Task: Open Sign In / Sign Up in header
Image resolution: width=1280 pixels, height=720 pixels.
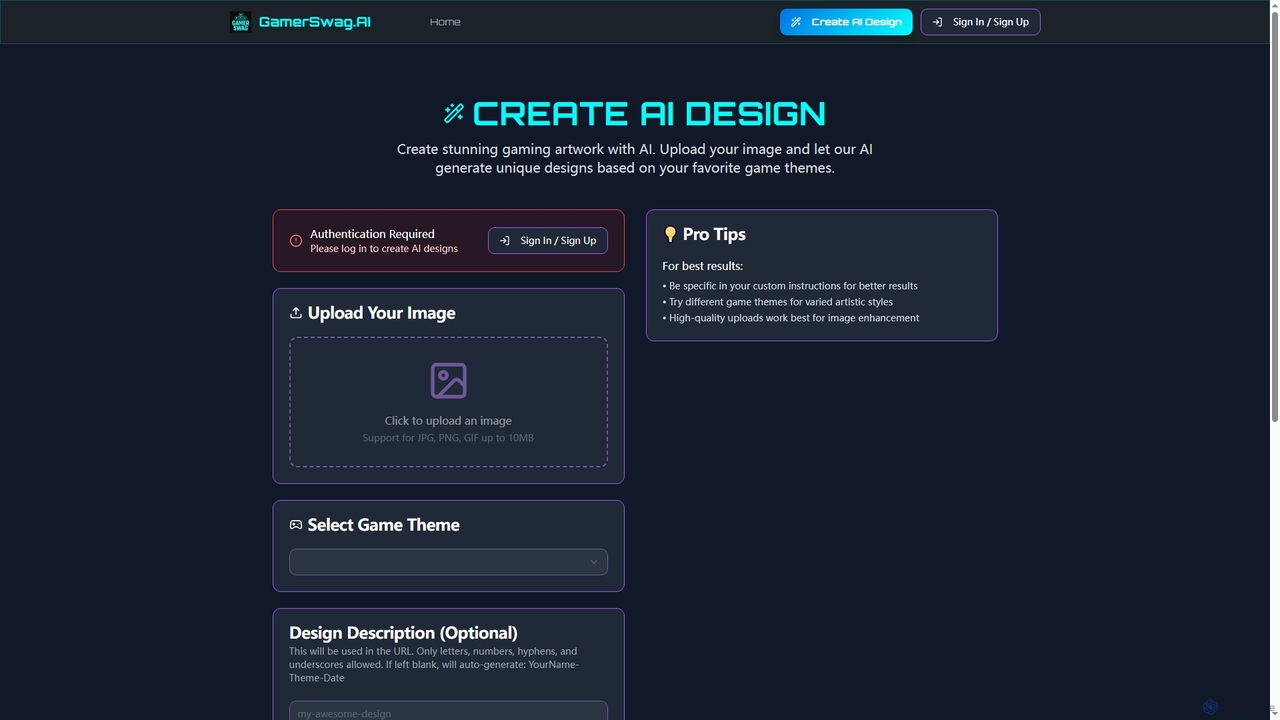Action: click(x=980, y=22)
